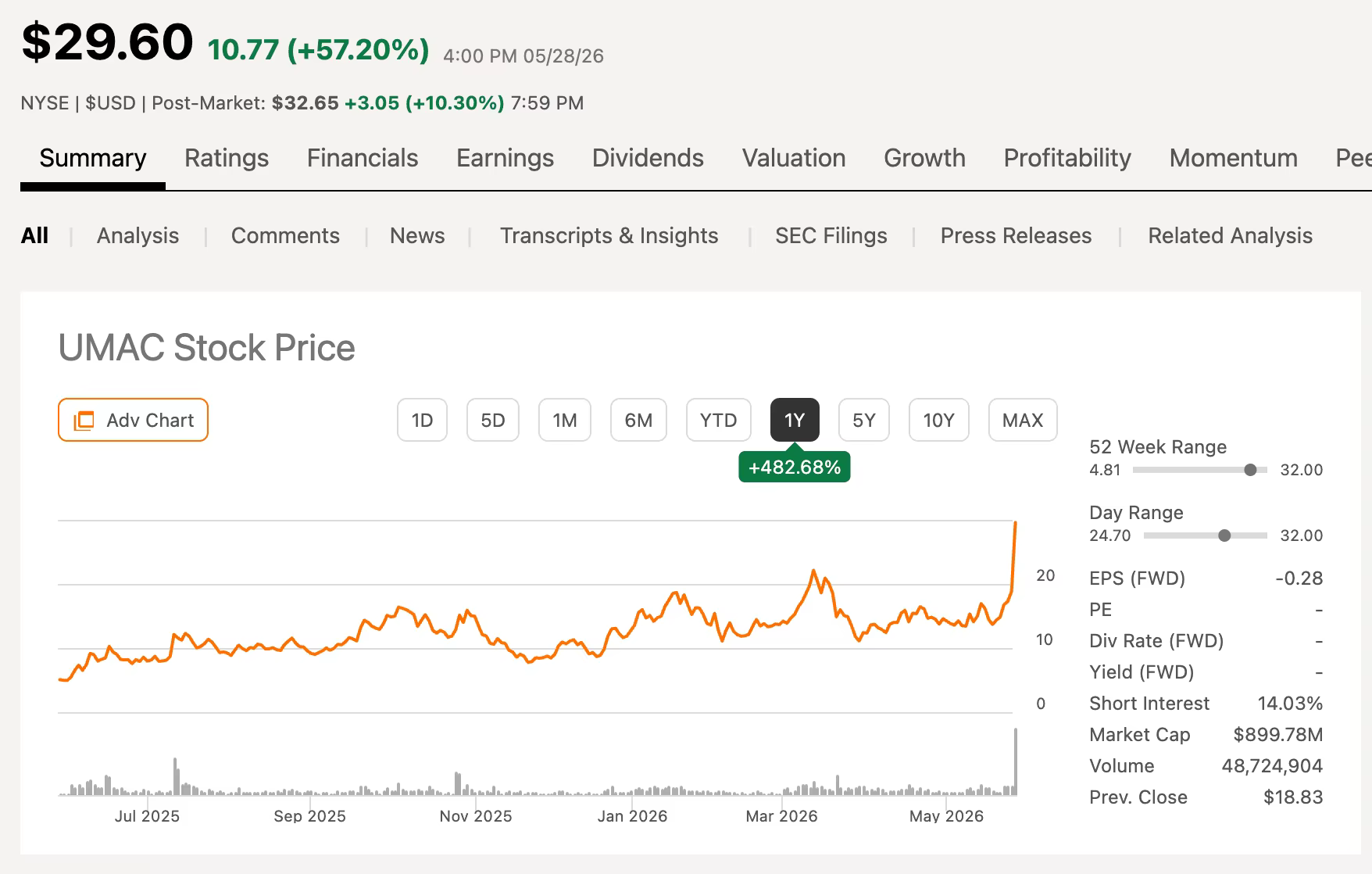
Task: Open the Financials tab
Action: click(363, 159)
